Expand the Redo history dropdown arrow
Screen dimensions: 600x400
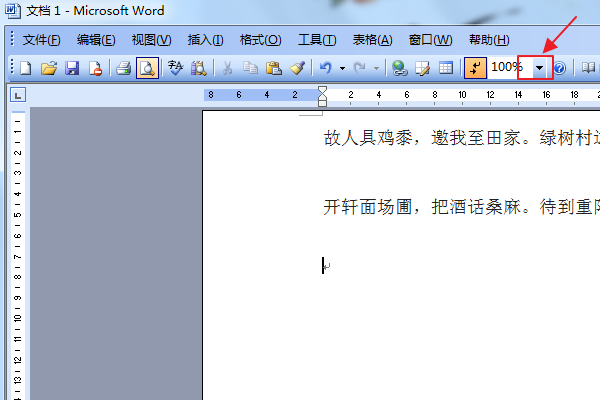[x=377, y=69]
